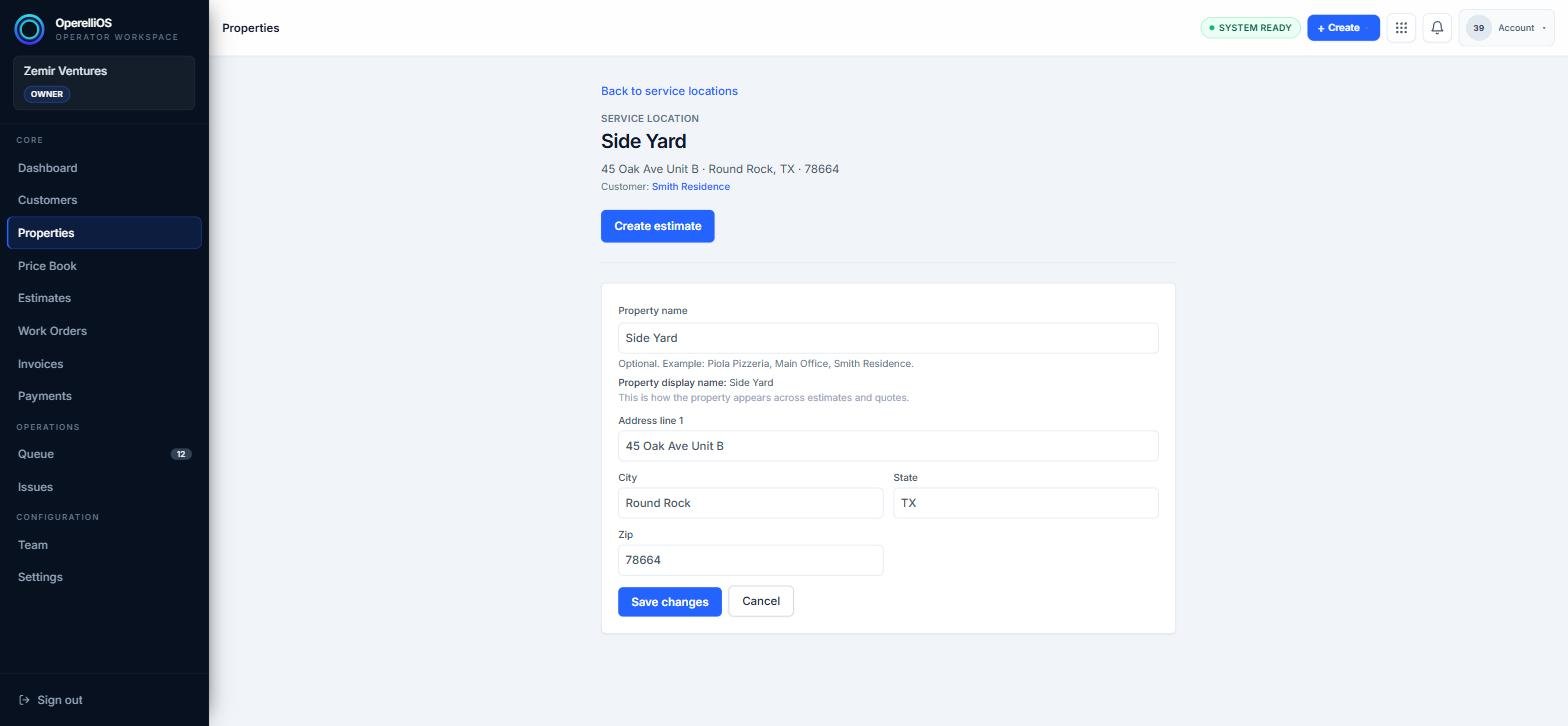Go to Team in the sidebar
This screenshot has width=1568, height=726.
pyautogui.click(x=104, y=545)
